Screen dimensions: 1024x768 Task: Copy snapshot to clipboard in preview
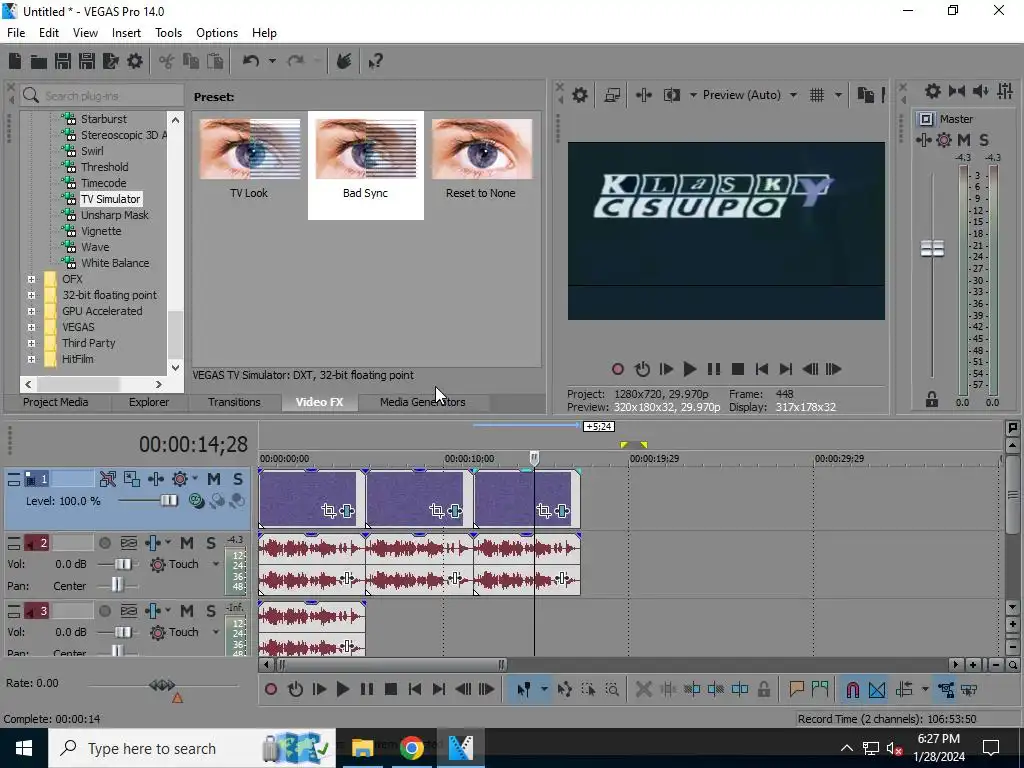(865, 95)
